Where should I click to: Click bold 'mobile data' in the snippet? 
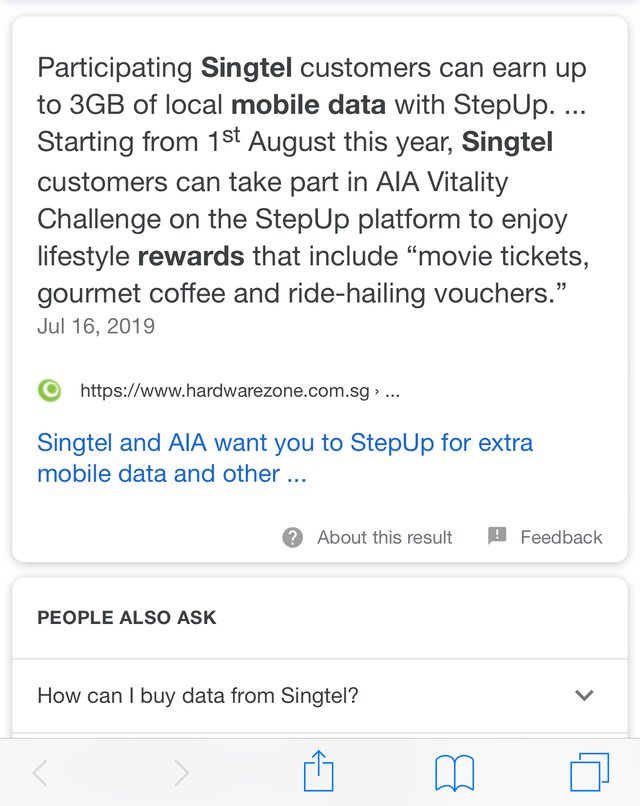(x=308, y=105)
